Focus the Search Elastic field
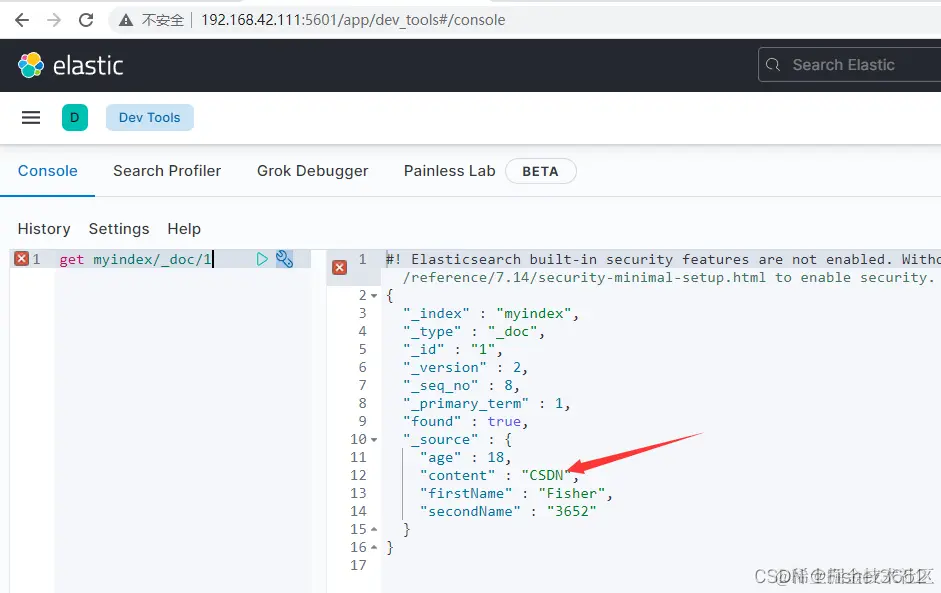The height and width of the screenshot is (593, 941). click(x=849, y=65)
